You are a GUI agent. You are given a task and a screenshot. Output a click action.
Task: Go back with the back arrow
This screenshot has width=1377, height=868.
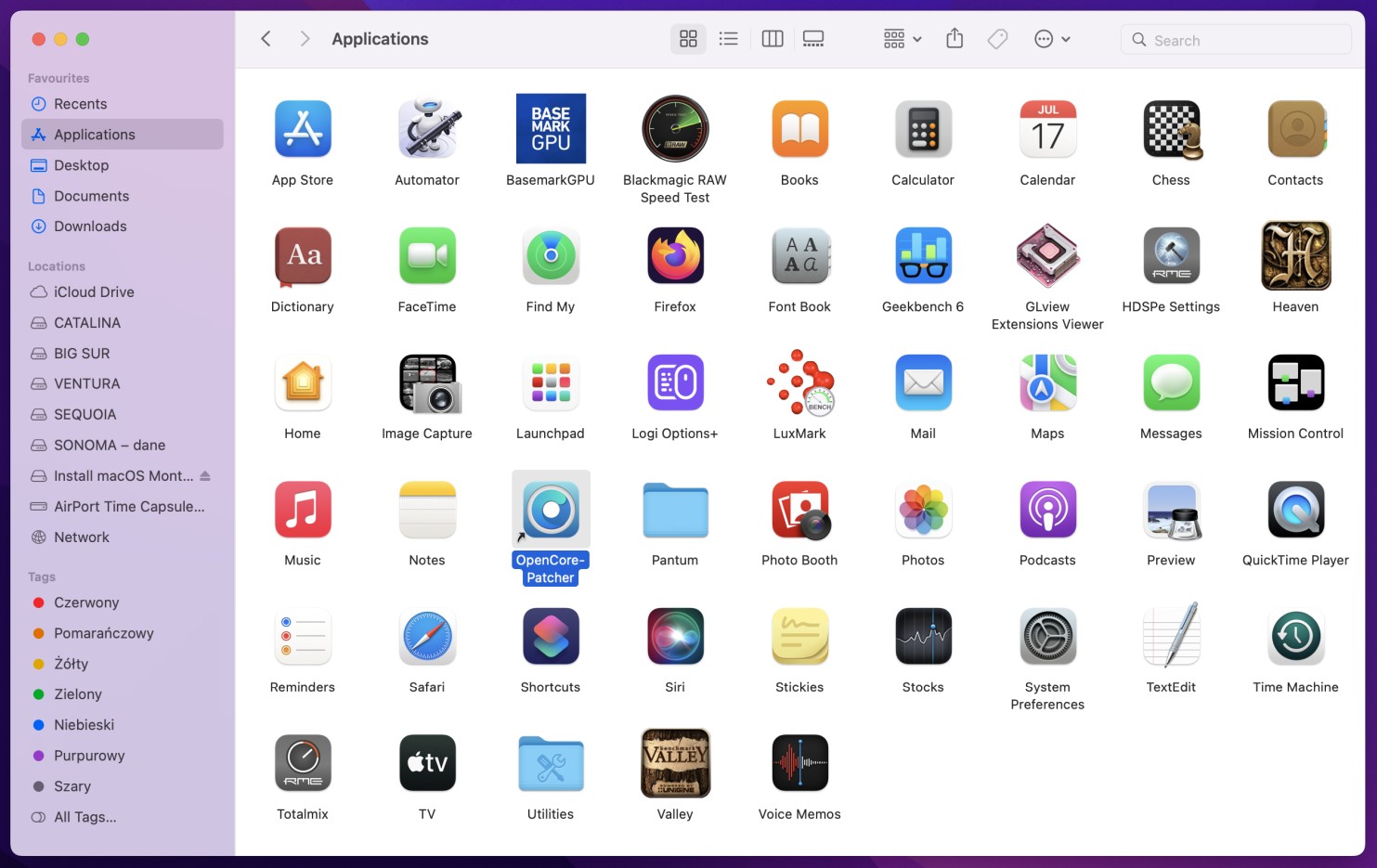click(x=266, y=39)
